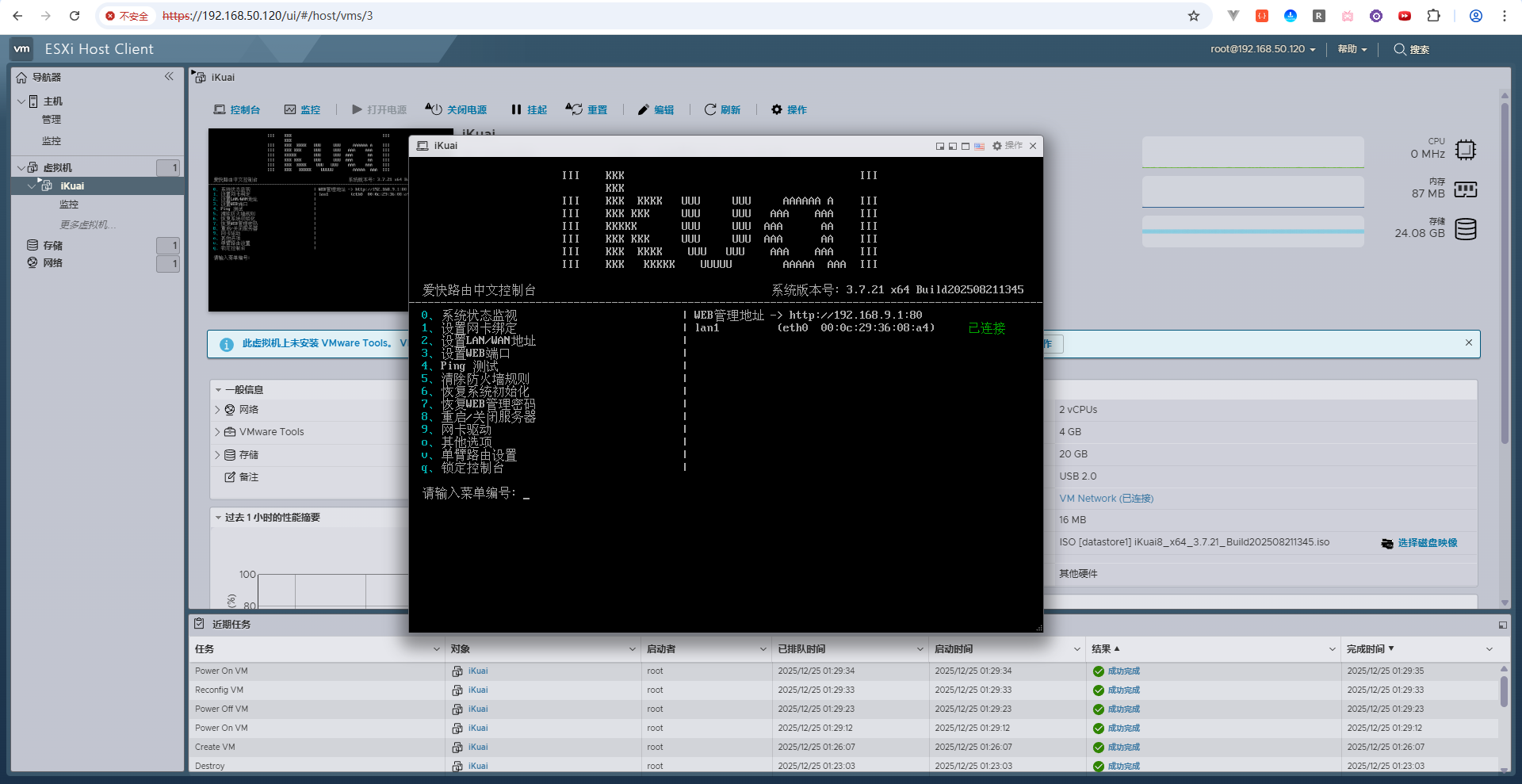The image size is (1522, 784).
Task: Minimize the 近期任务 recent tasks panel
Action: click(x=1502, y=625)
